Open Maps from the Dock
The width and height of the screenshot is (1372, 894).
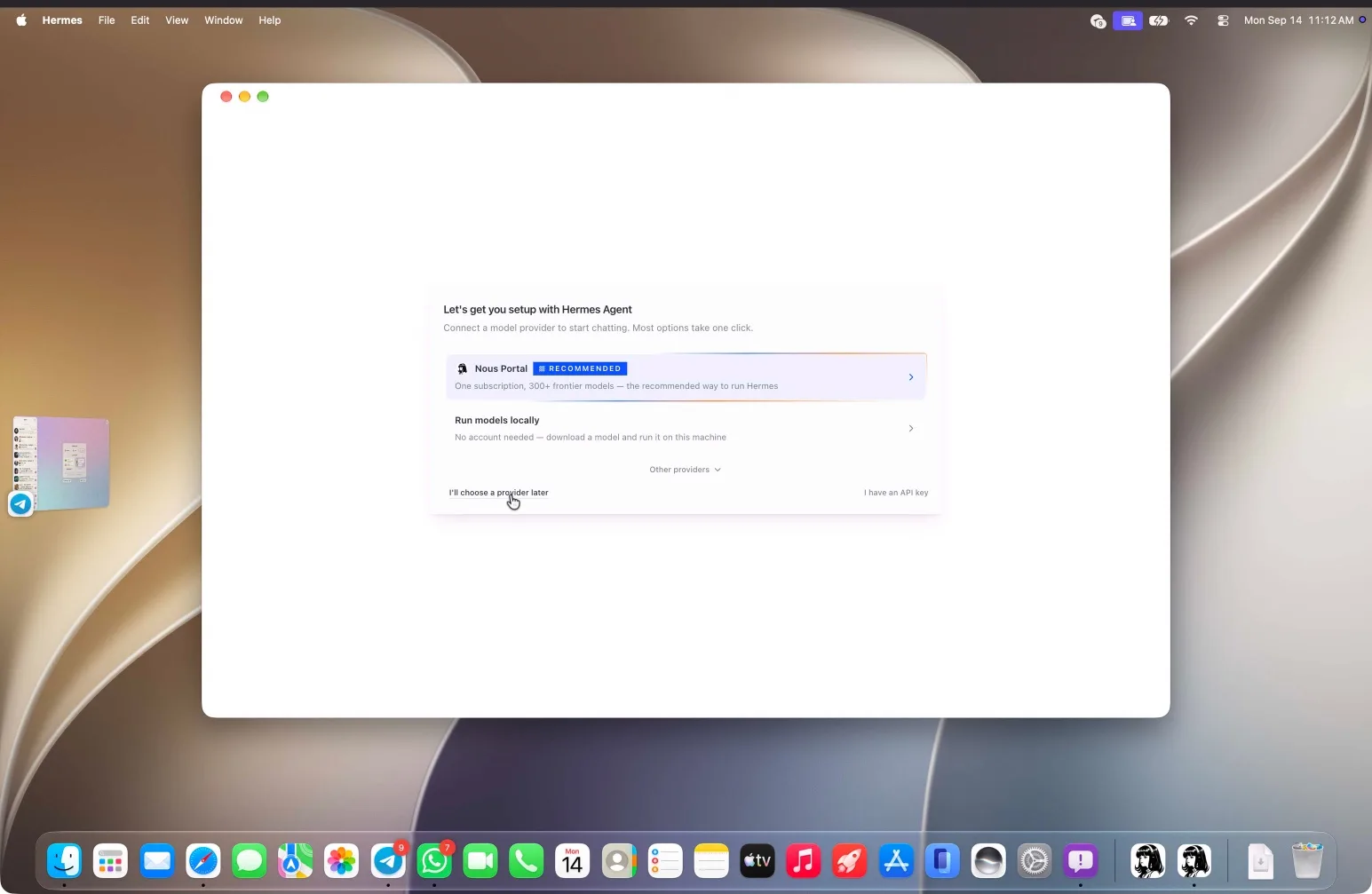point(296,860)
